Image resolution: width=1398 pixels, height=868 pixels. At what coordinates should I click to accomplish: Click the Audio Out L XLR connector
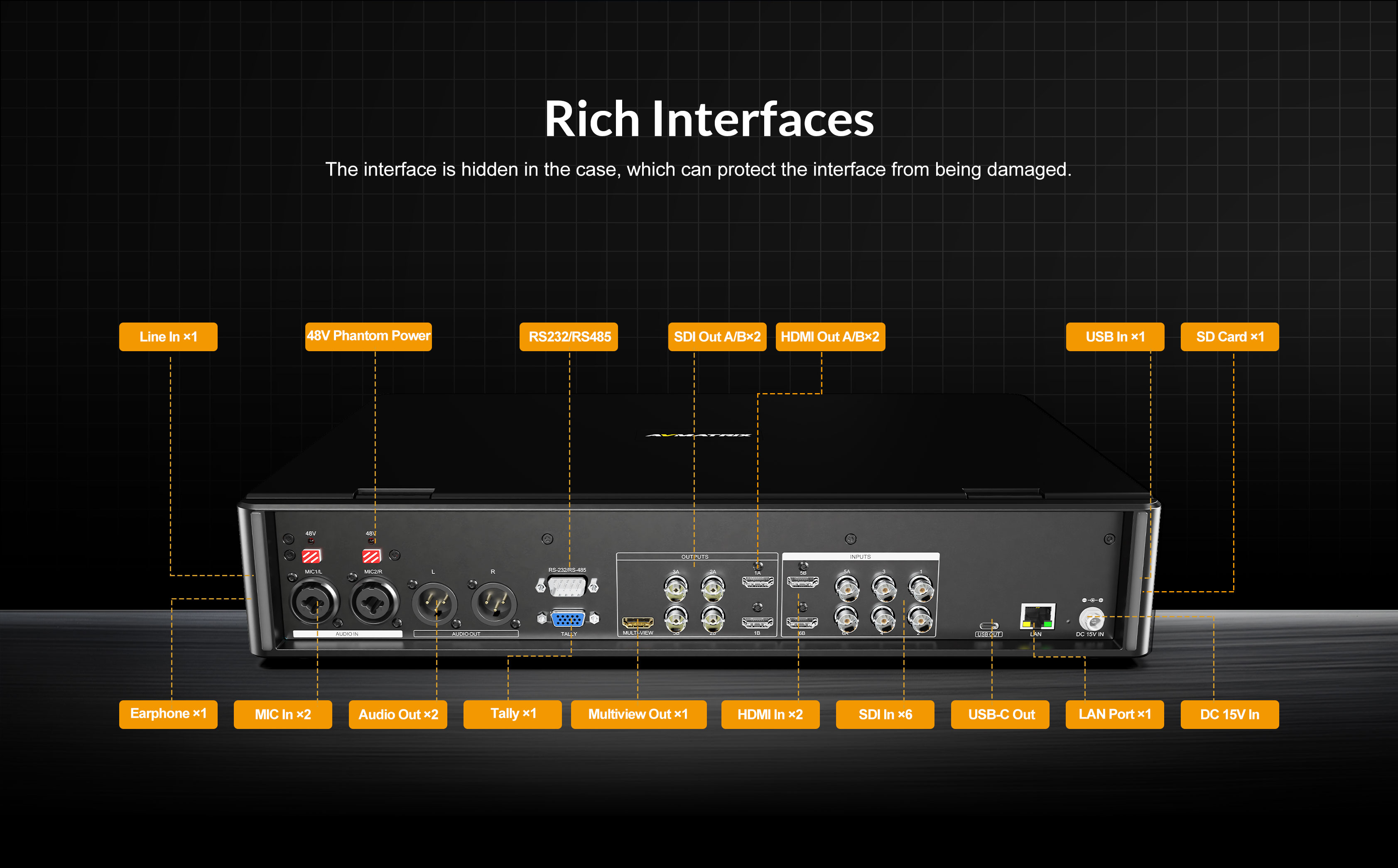point(434,604)
